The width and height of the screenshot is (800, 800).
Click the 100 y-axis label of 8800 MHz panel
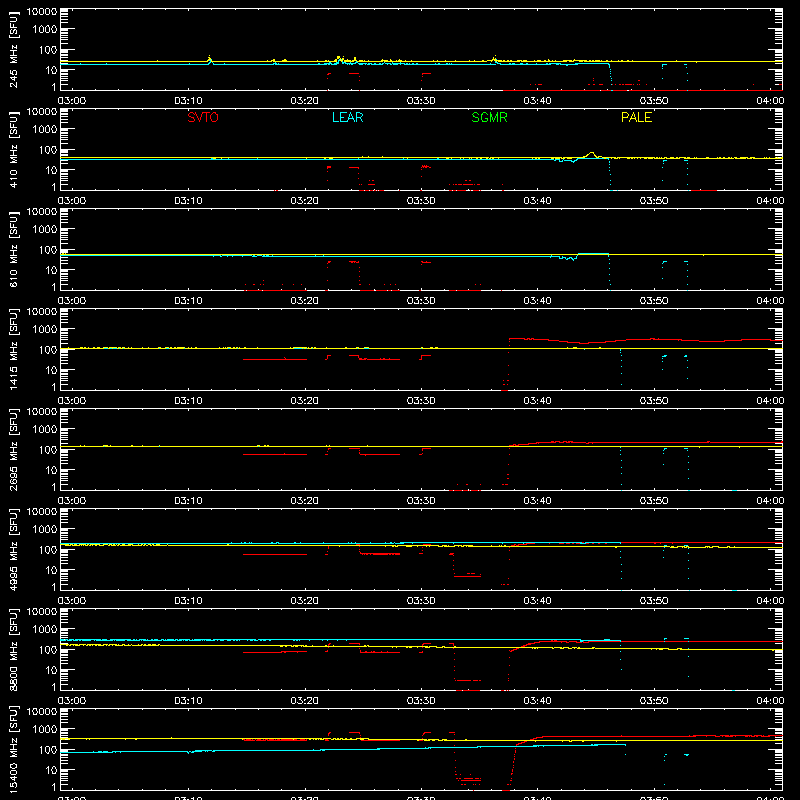(48, 649)
